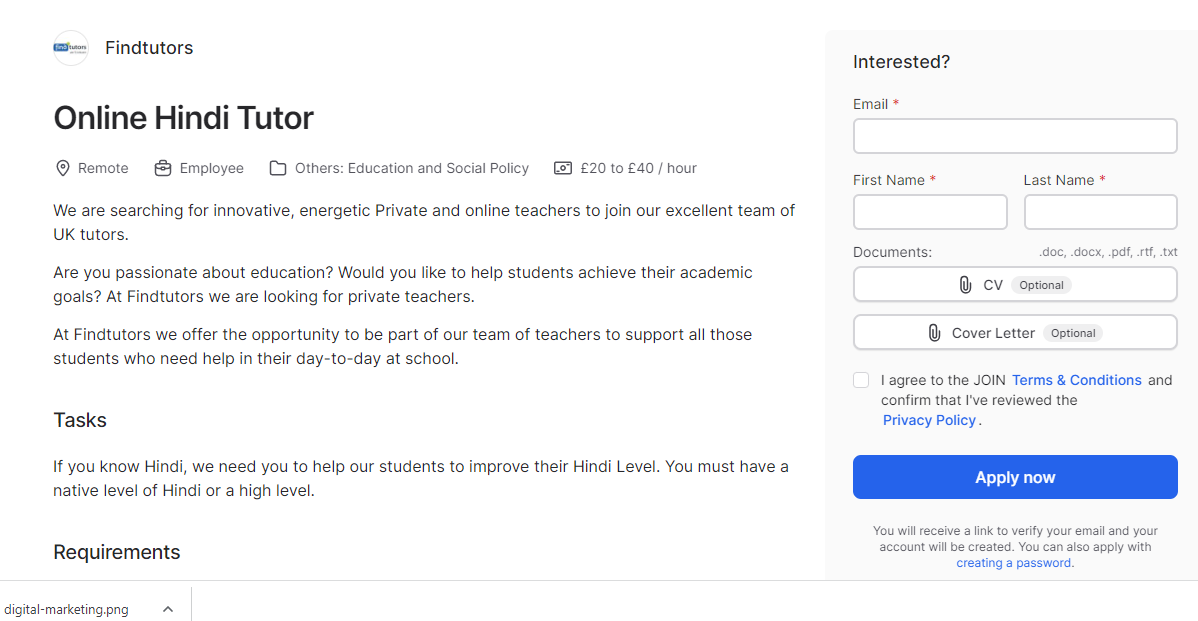The image size is (1198, 621).
Task: Agree to the JOIN terms checkbox
Action: [x=861, y=380]
